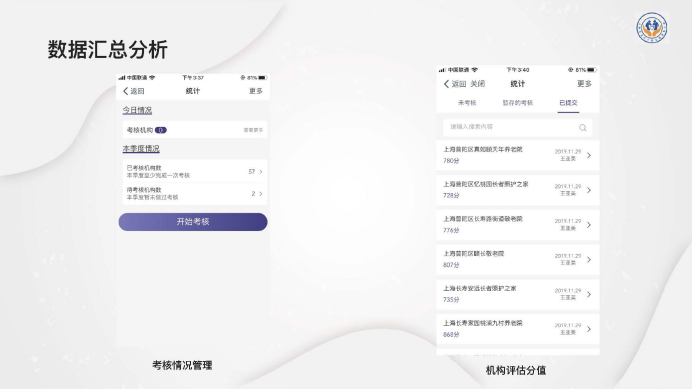Tap back arrow on 机构评估分值 phone screen
693x390 pixels.
tap(446, 84)
